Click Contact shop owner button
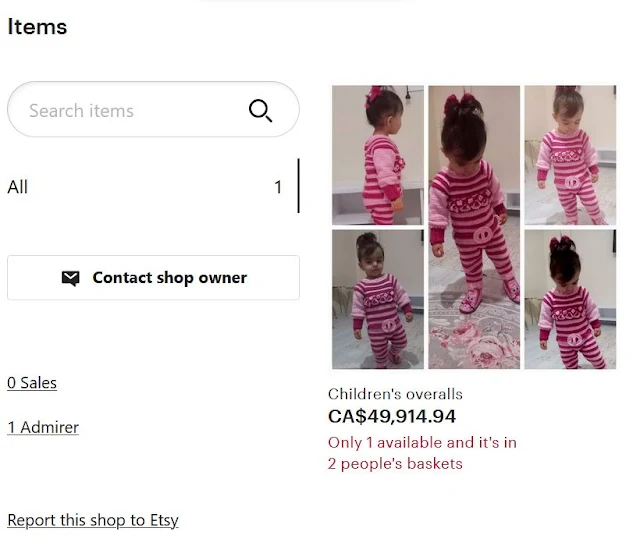 (153, 277)
